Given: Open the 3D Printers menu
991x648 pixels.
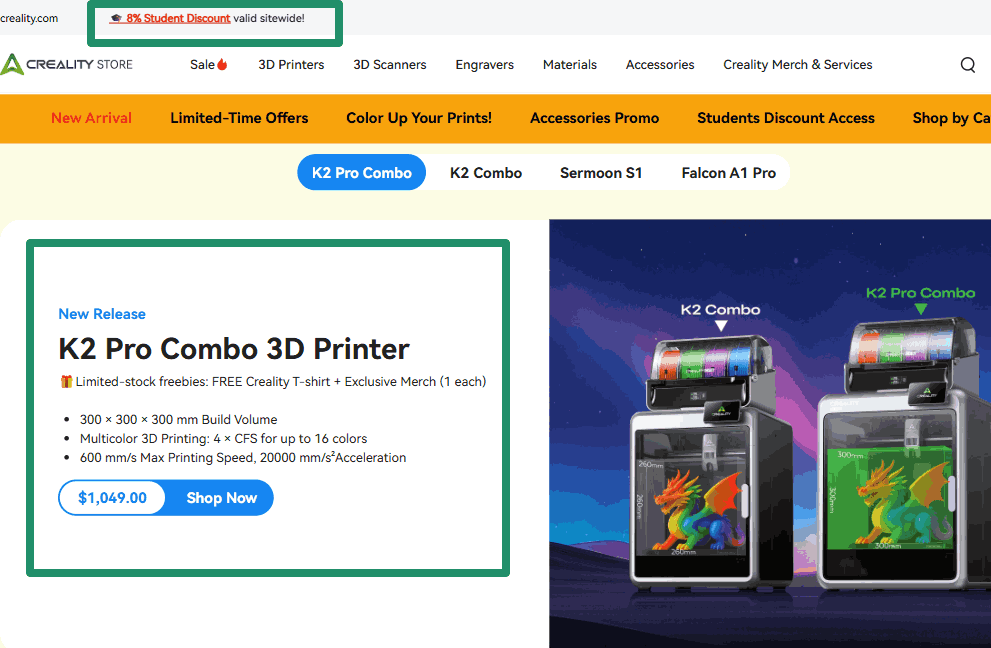Looking at the screenshot, I should (291, 64).
